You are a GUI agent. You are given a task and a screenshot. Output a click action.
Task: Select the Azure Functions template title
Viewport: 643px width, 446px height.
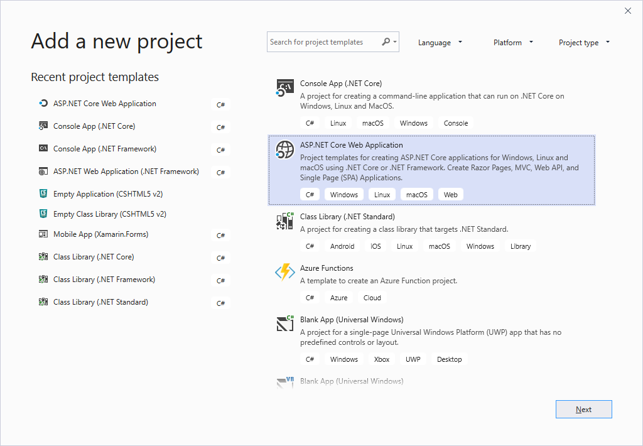327,268
